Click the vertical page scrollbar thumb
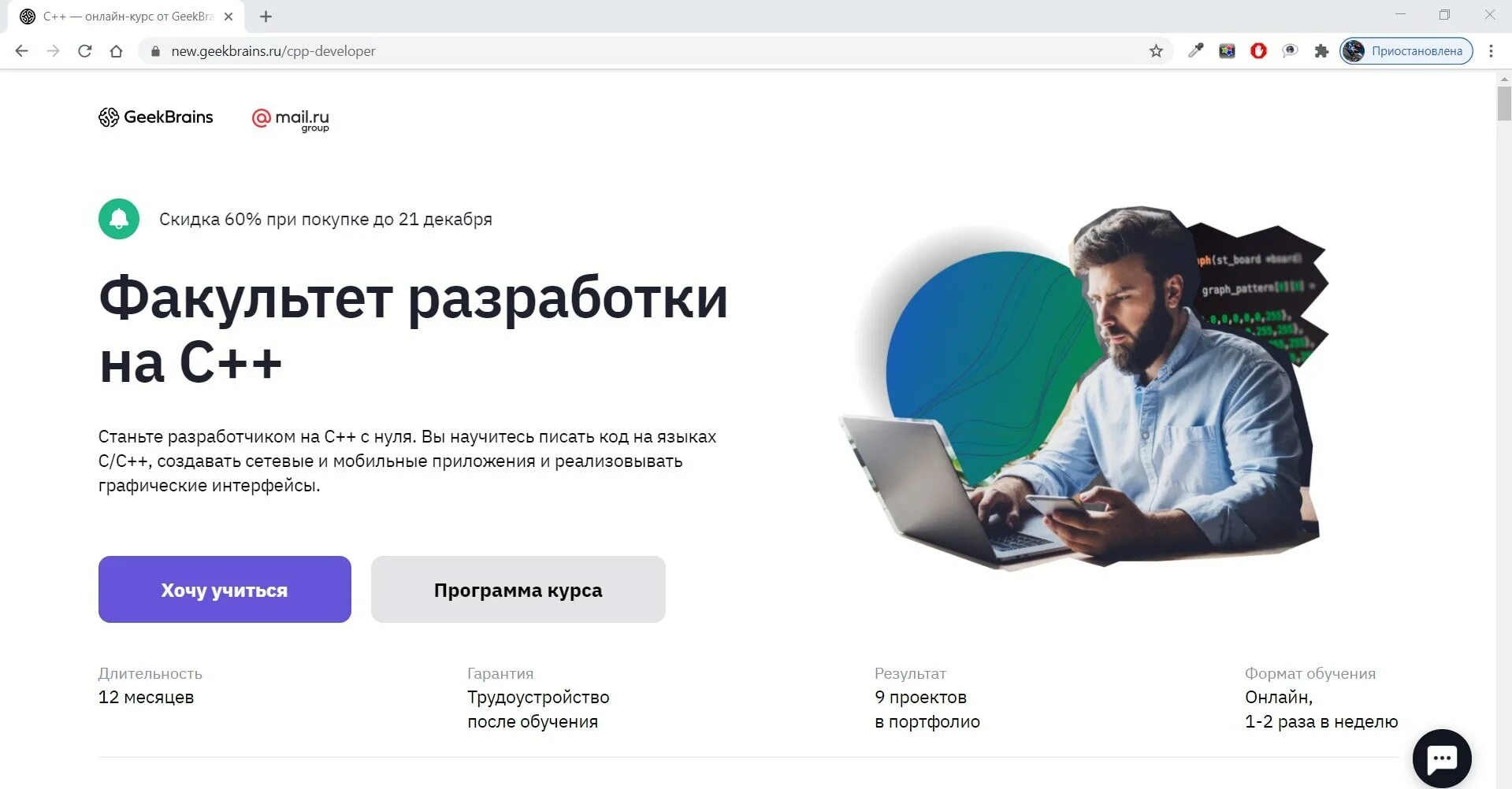 (1504, 103)
